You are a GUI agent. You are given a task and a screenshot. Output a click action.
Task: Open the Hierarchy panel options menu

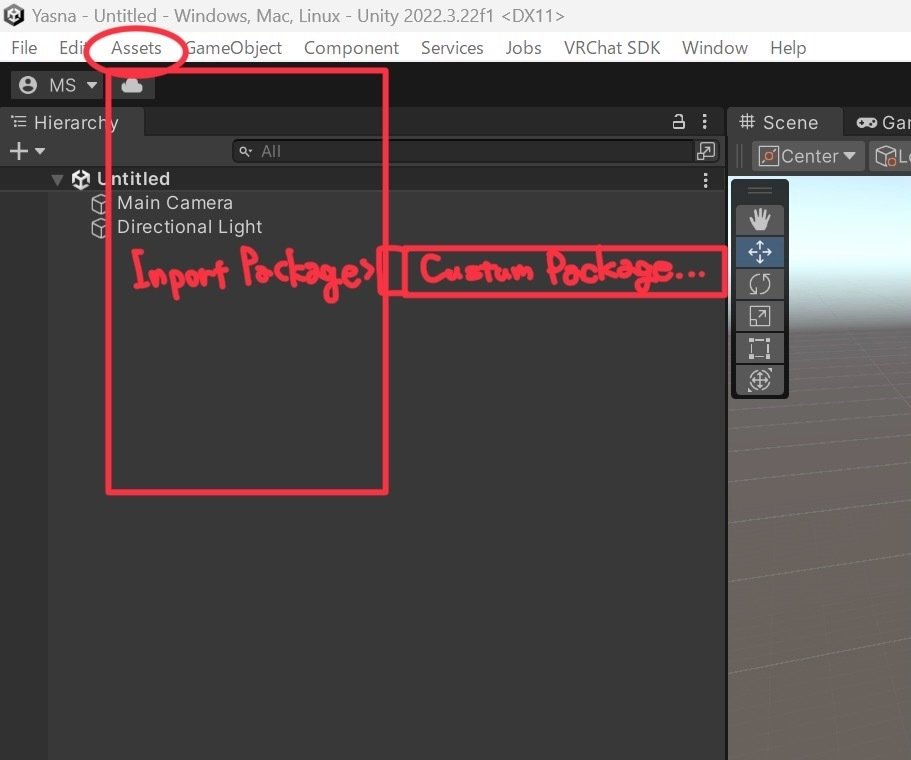point(705,121)
